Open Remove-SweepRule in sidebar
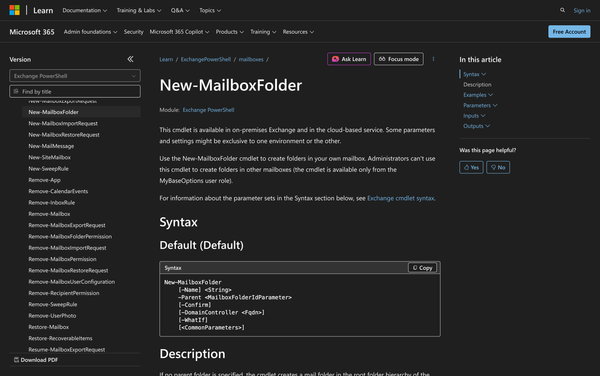600x376 pixels. point(53,304)
